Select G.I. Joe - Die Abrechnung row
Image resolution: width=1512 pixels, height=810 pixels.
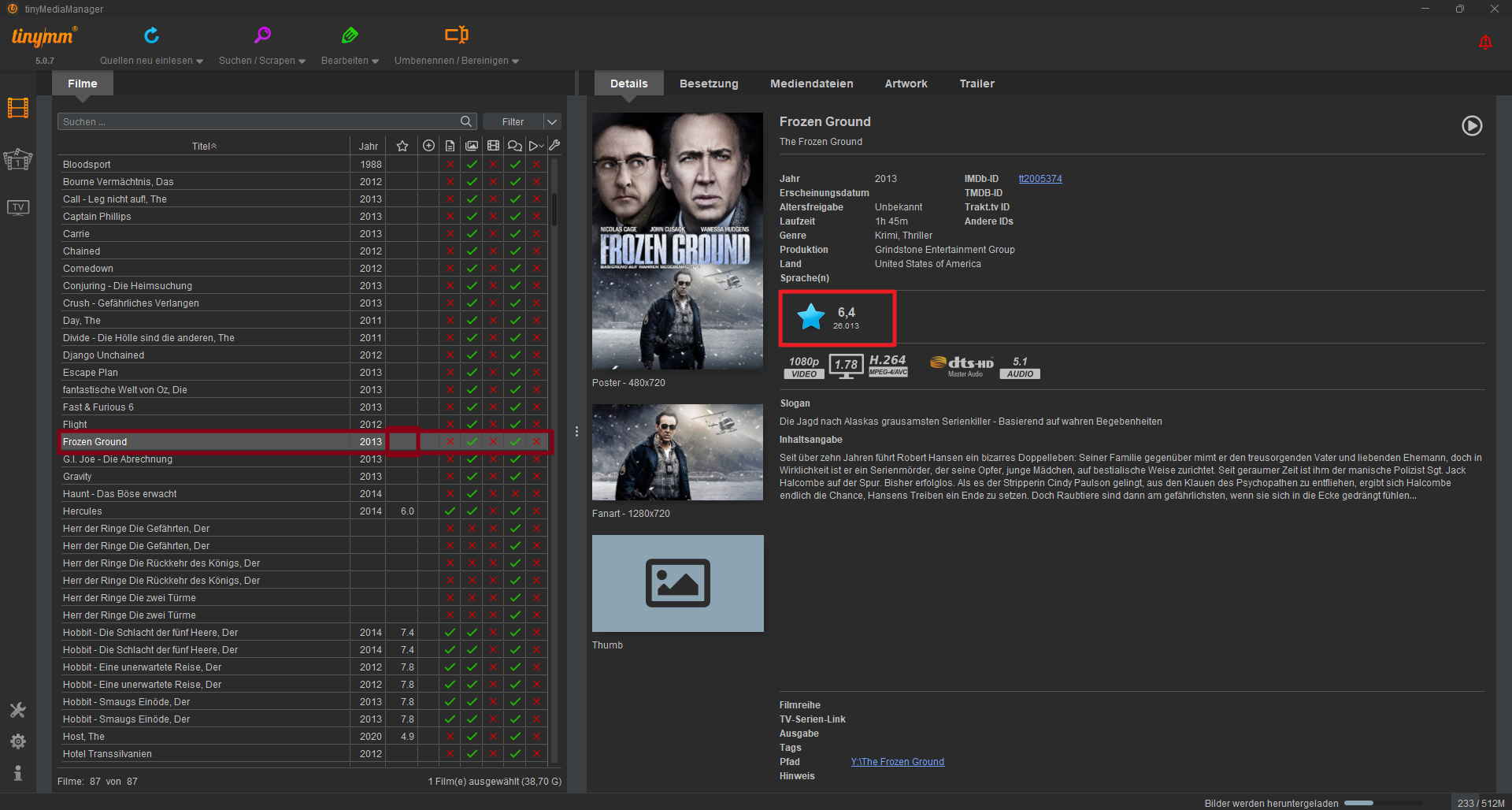(x=303, y=459)
